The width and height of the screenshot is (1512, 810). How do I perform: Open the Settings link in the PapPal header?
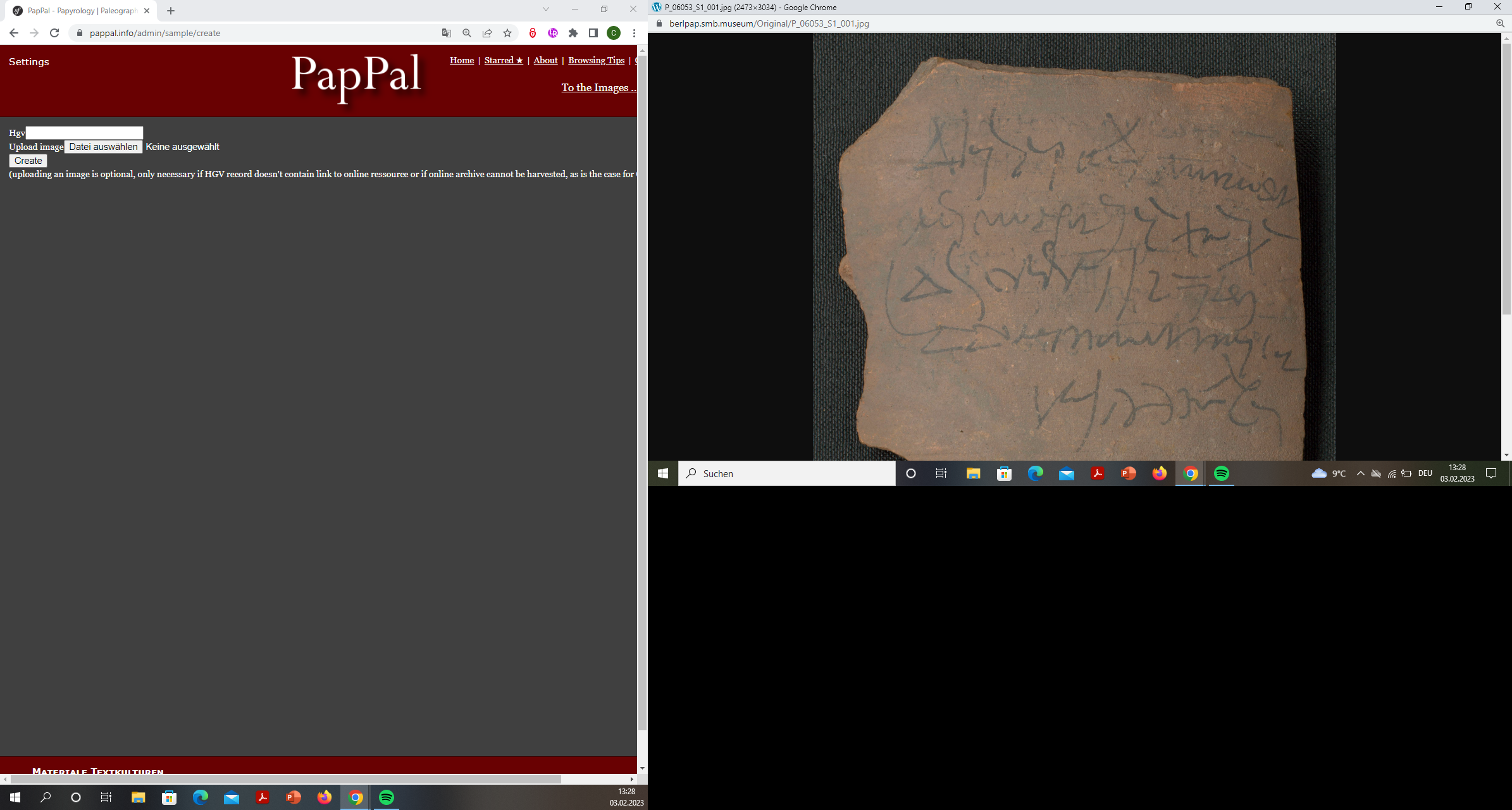click(x=29, y=62)
